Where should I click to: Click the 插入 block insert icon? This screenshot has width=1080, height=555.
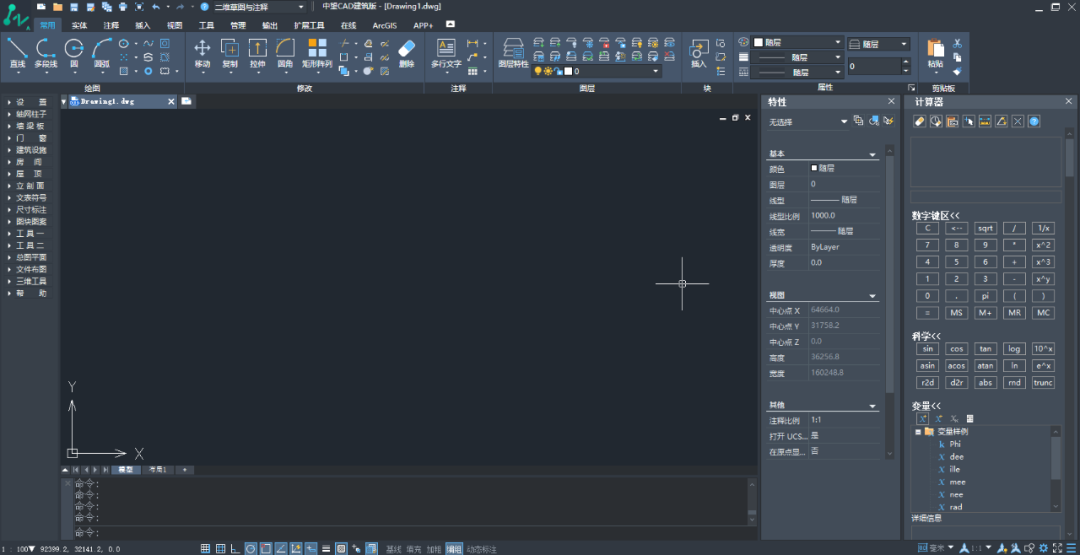coord(698,52)
